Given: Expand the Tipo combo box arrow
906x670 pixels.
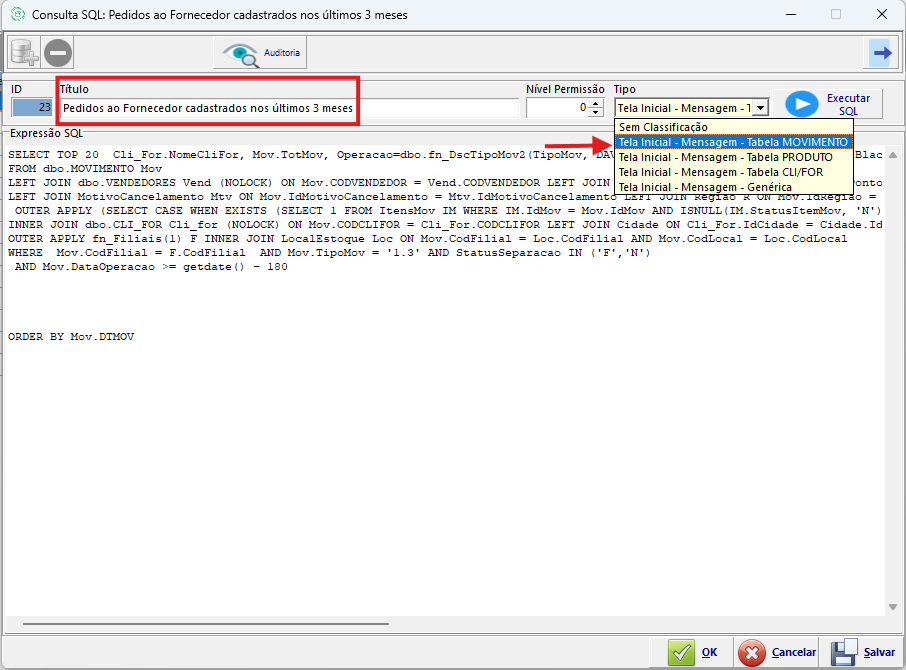Looking at the screenshot, I should point(760,107).
